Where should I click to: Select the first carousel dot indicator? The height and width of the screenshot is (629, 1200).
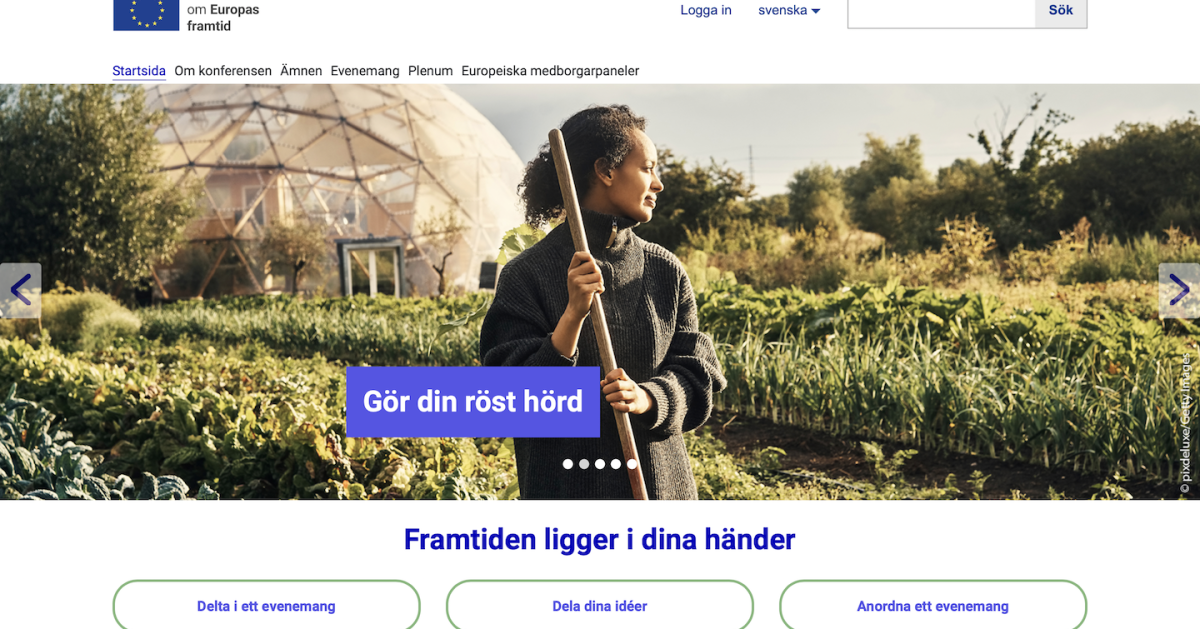(x=568, y=464)
